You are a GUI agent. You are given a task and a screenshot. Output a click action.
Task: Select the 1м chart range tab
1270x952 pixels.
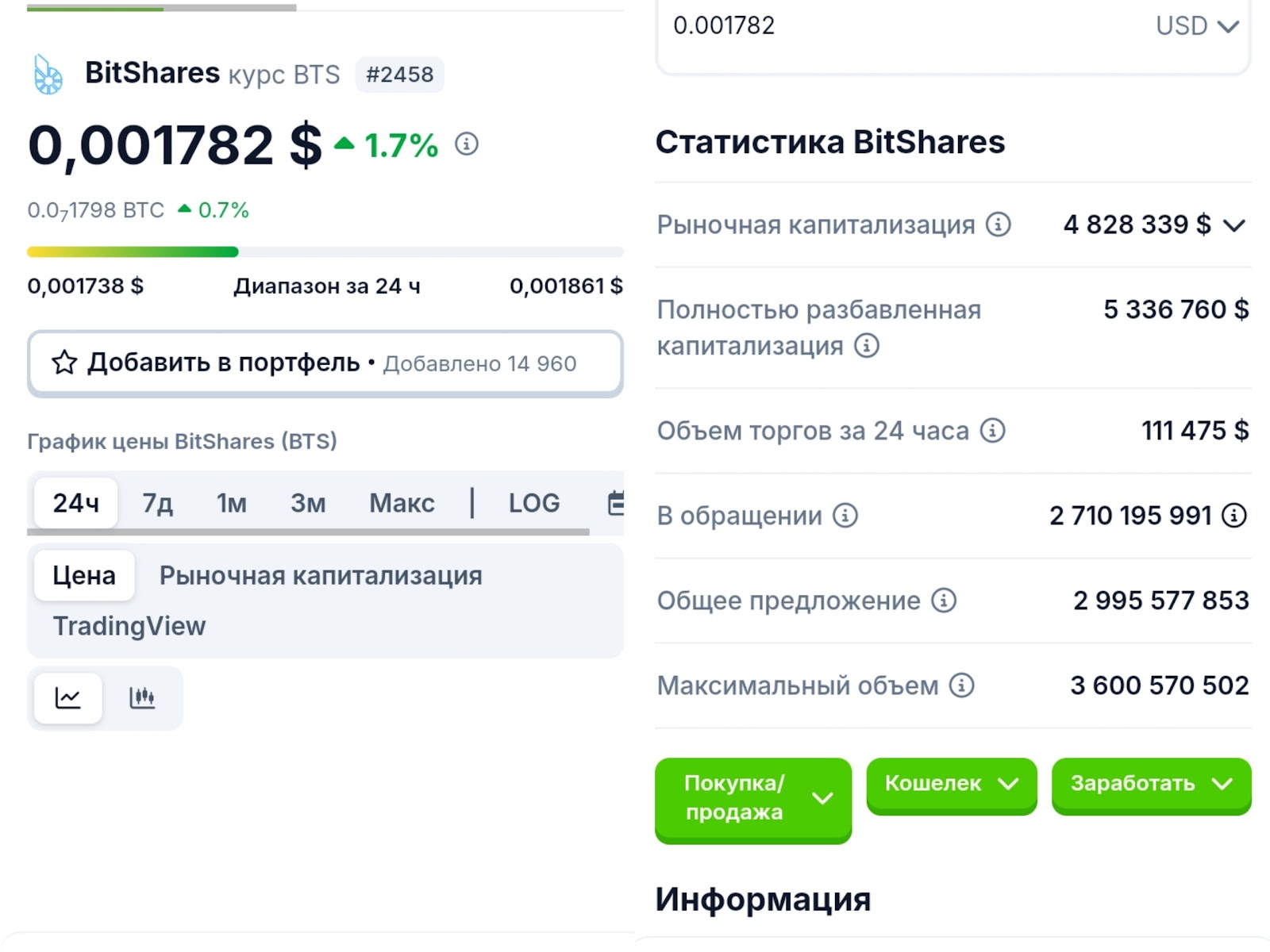pos(232,503)
